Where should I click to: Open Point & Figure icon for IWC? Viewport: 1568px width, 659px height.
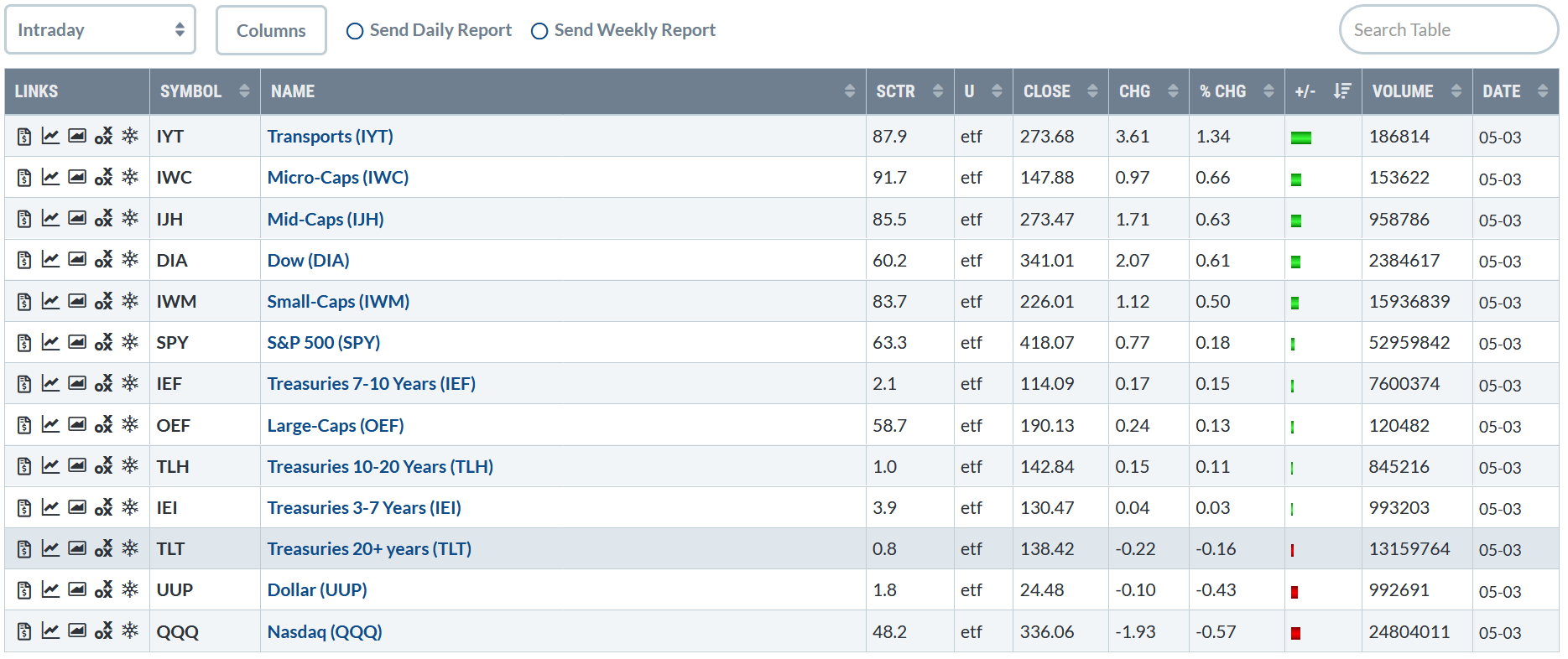[103, 177]
